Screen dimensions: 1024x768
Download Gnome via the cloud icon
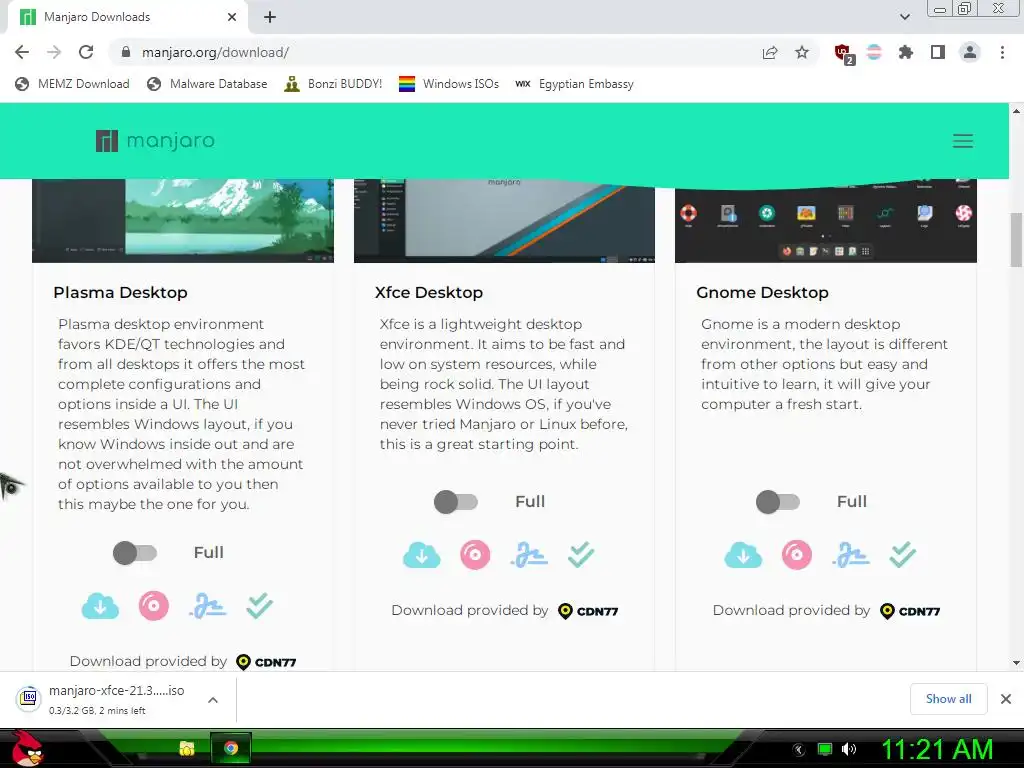(743, 555)
